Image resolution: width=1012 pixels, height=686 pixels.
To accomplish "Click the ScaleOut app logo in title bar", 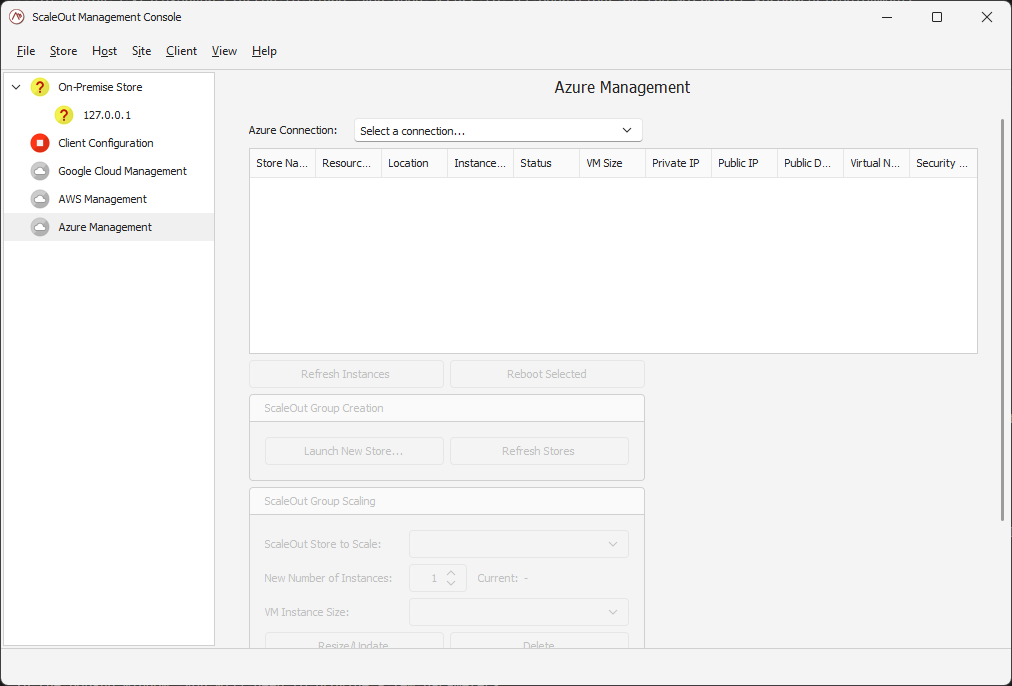I will point(17,17).
